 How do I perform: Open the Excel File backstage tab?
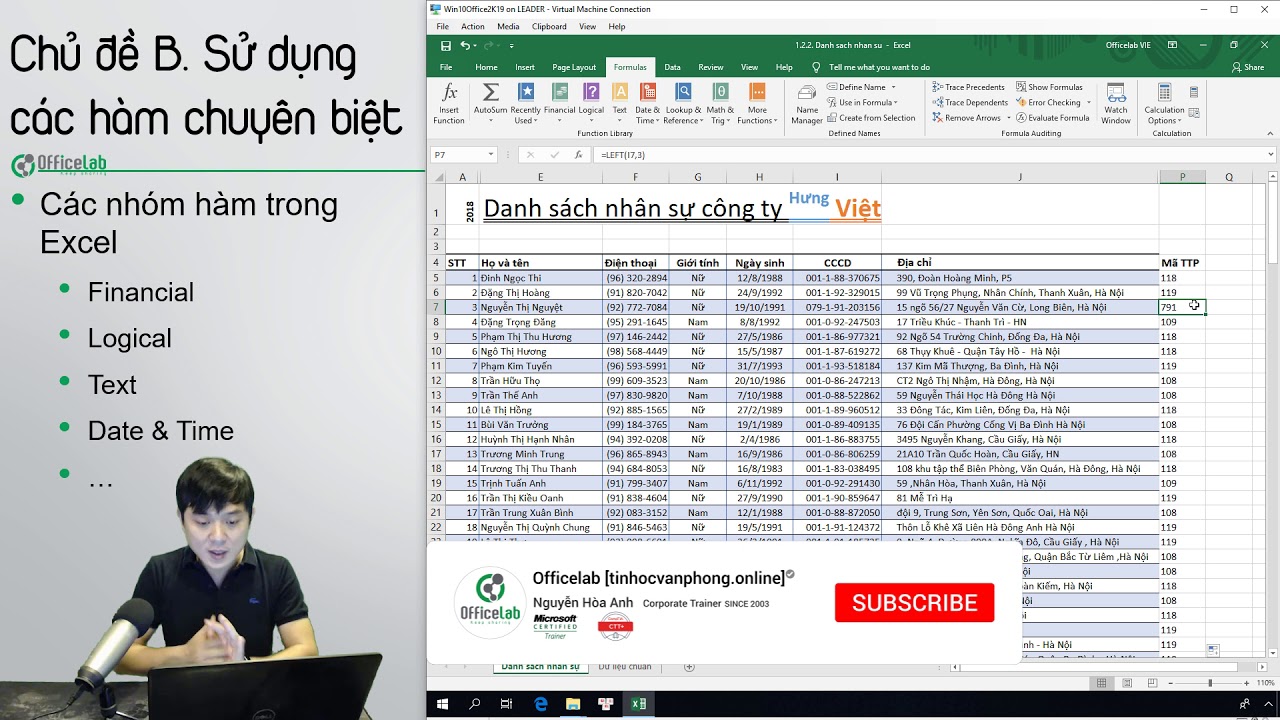pos(446,67)
